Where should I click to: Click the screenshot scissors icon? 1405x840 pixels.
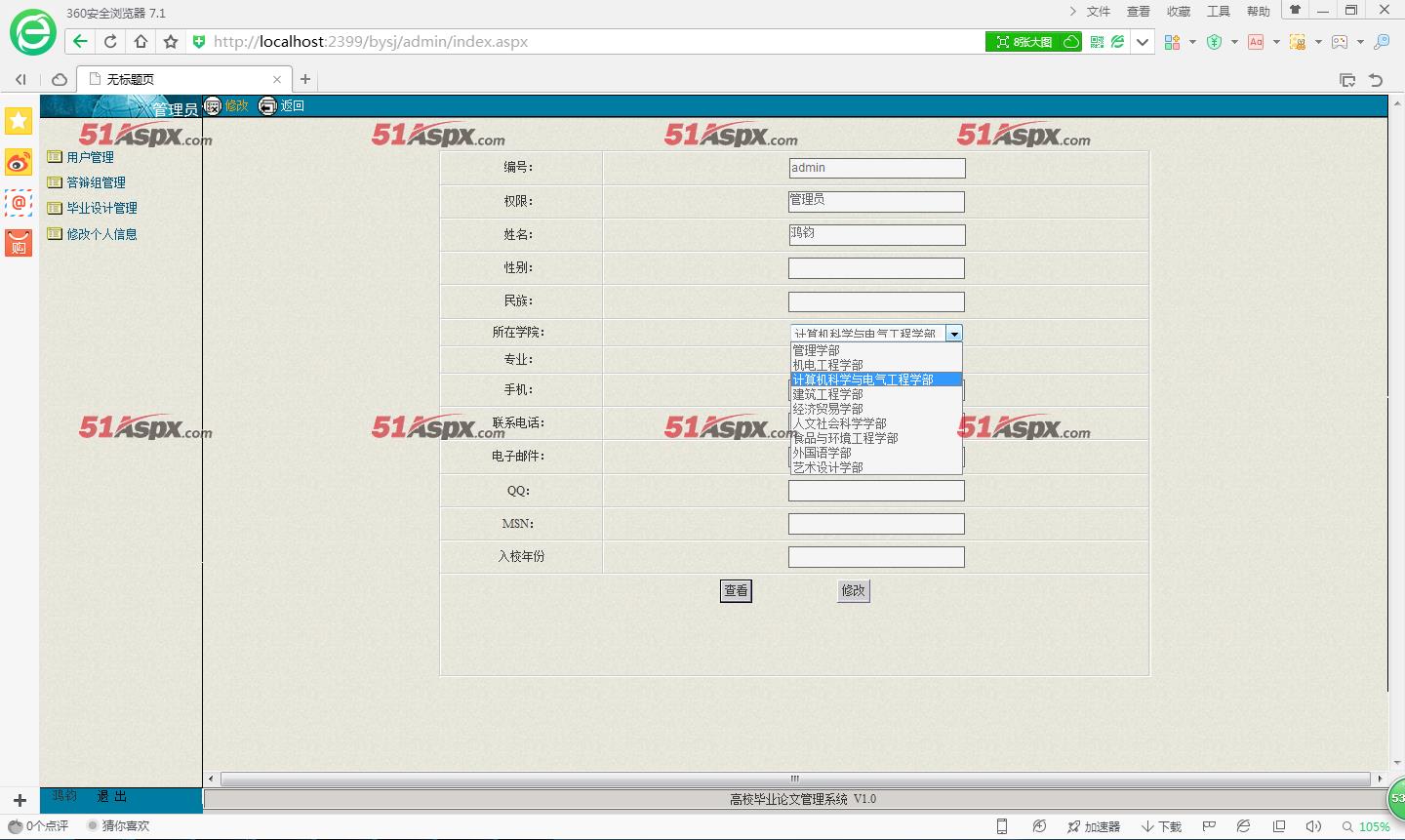click(1298, 42)
